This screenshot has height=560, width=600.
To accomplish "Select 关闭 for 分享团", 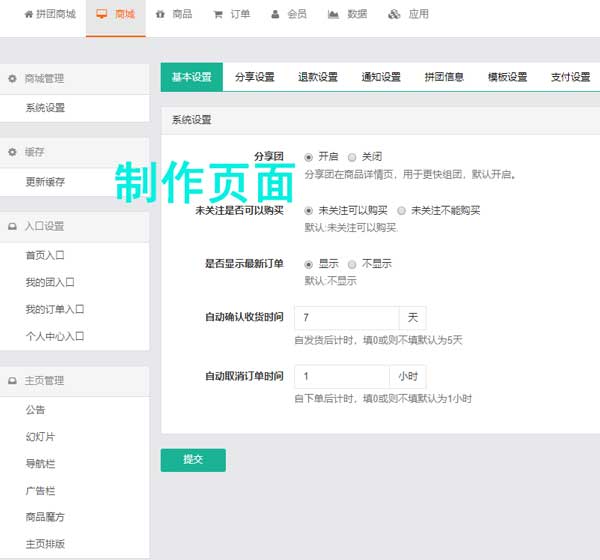I will (x=352, y=157).
